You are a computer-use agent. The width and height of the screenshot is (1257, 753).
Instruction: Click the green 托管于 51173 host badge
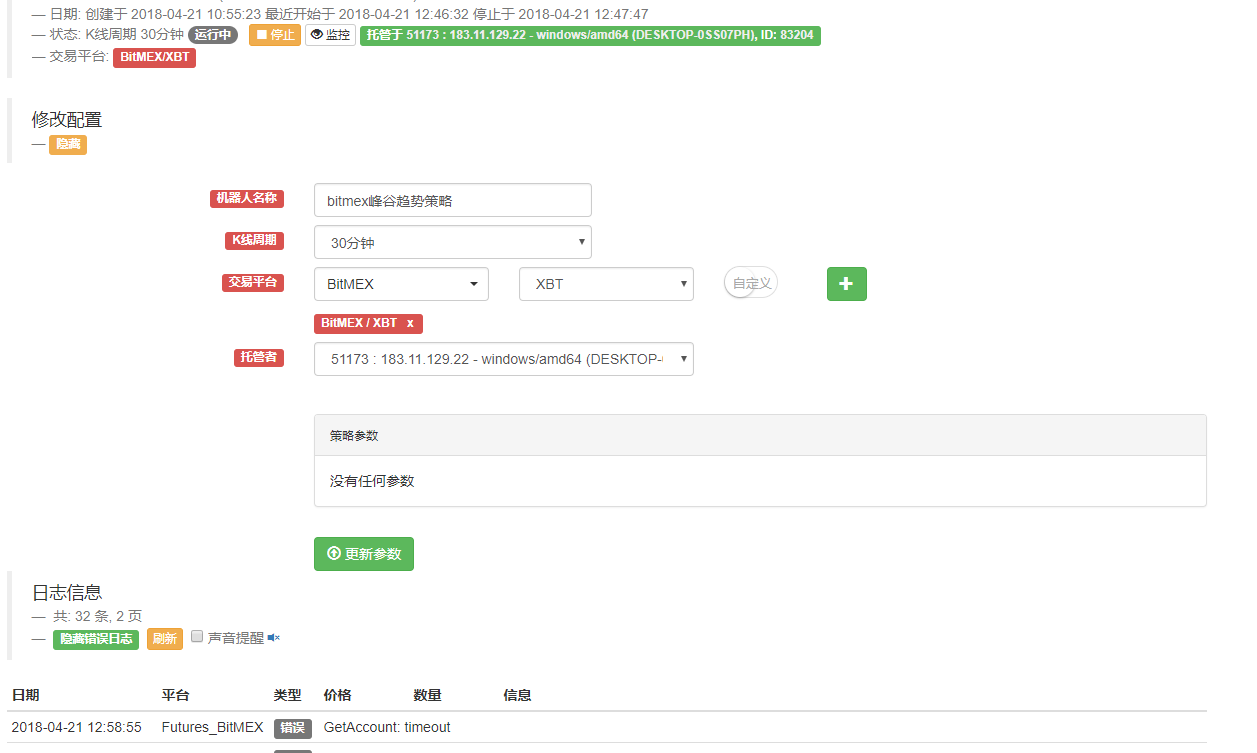click(590, 35)
